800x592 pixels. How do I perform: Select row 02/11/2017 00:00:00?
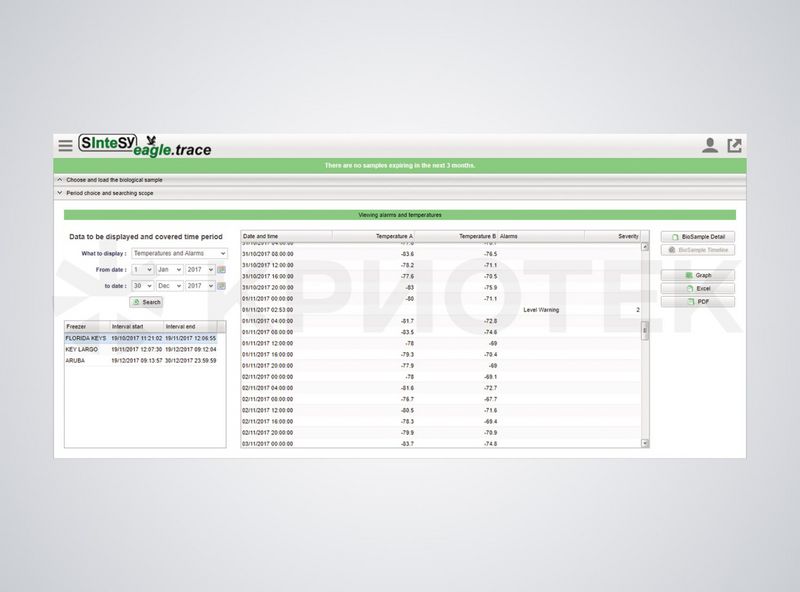[441, 377]
